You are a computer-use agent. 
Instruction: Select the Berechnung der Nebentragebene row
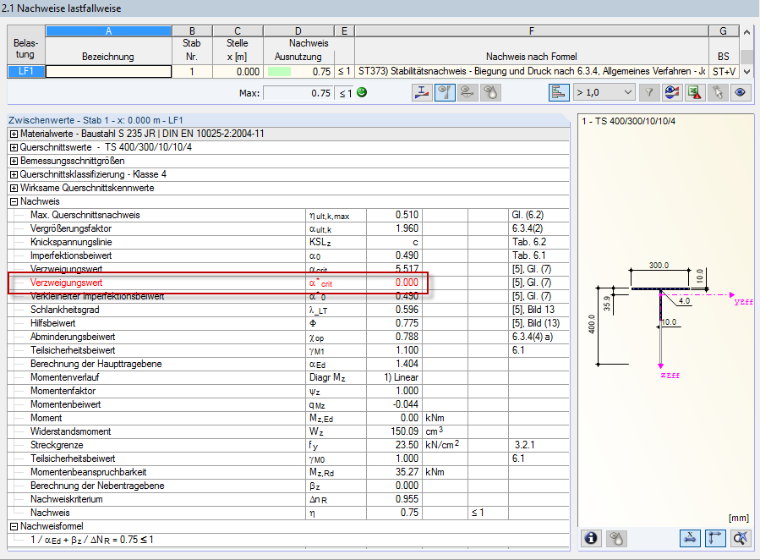[288, 486]
